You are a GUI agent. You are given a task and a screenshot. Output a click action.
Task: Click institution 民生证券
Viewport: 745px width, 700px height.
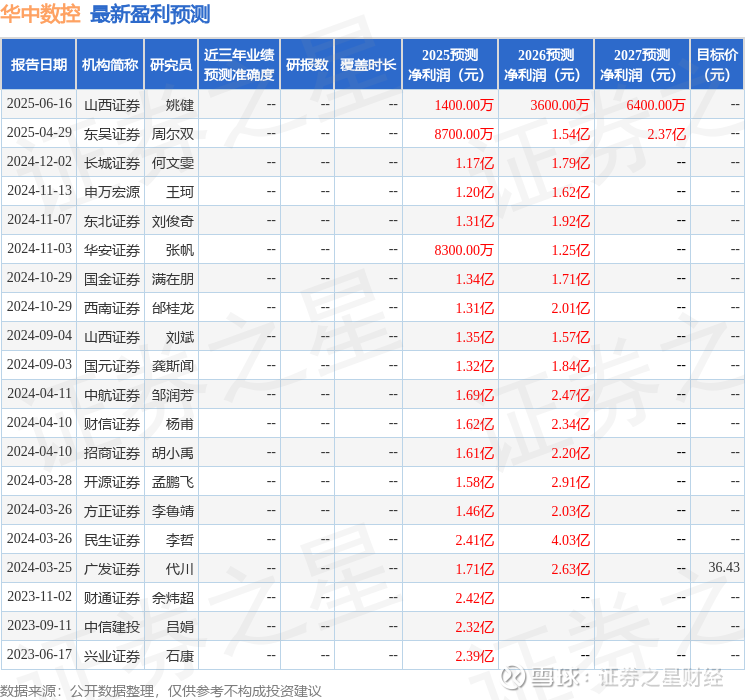click(112, 540)
